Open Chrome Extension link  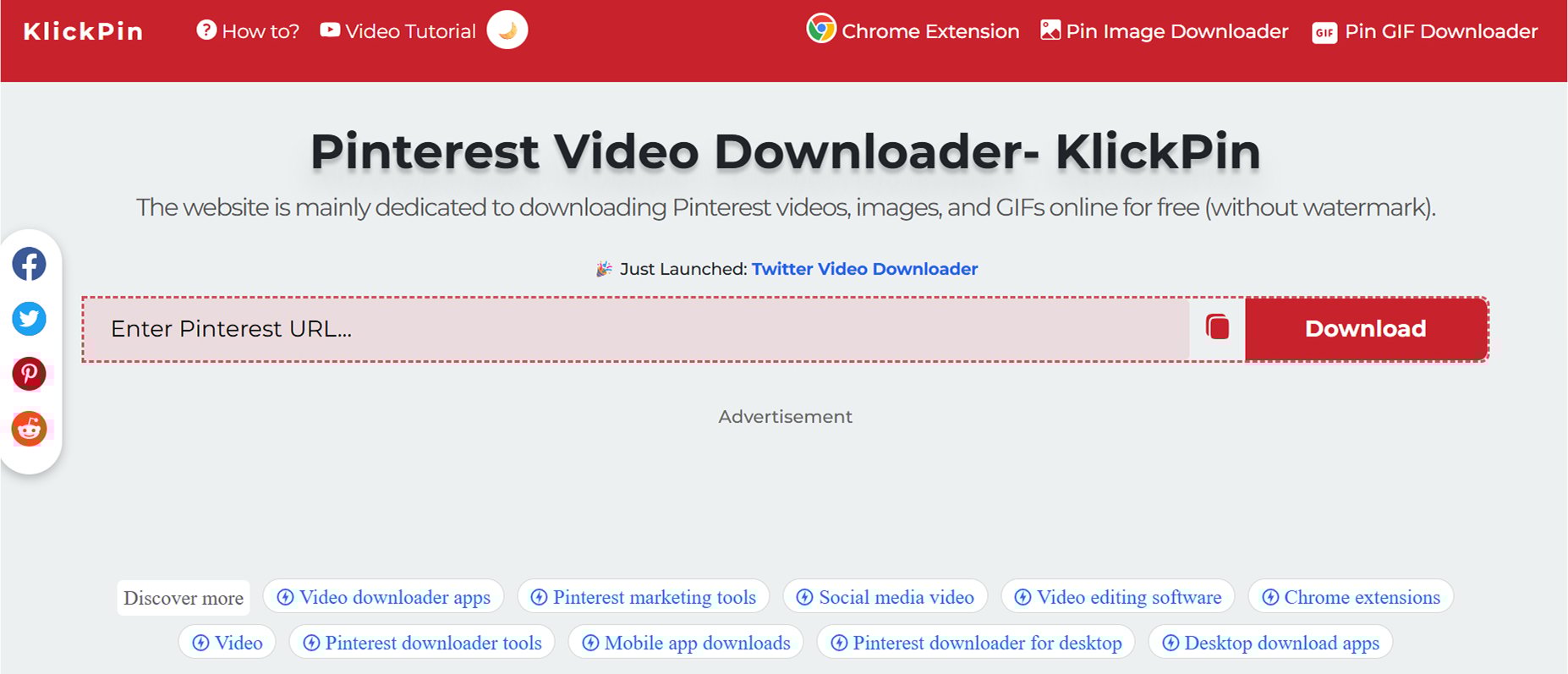tap(913, 31)
